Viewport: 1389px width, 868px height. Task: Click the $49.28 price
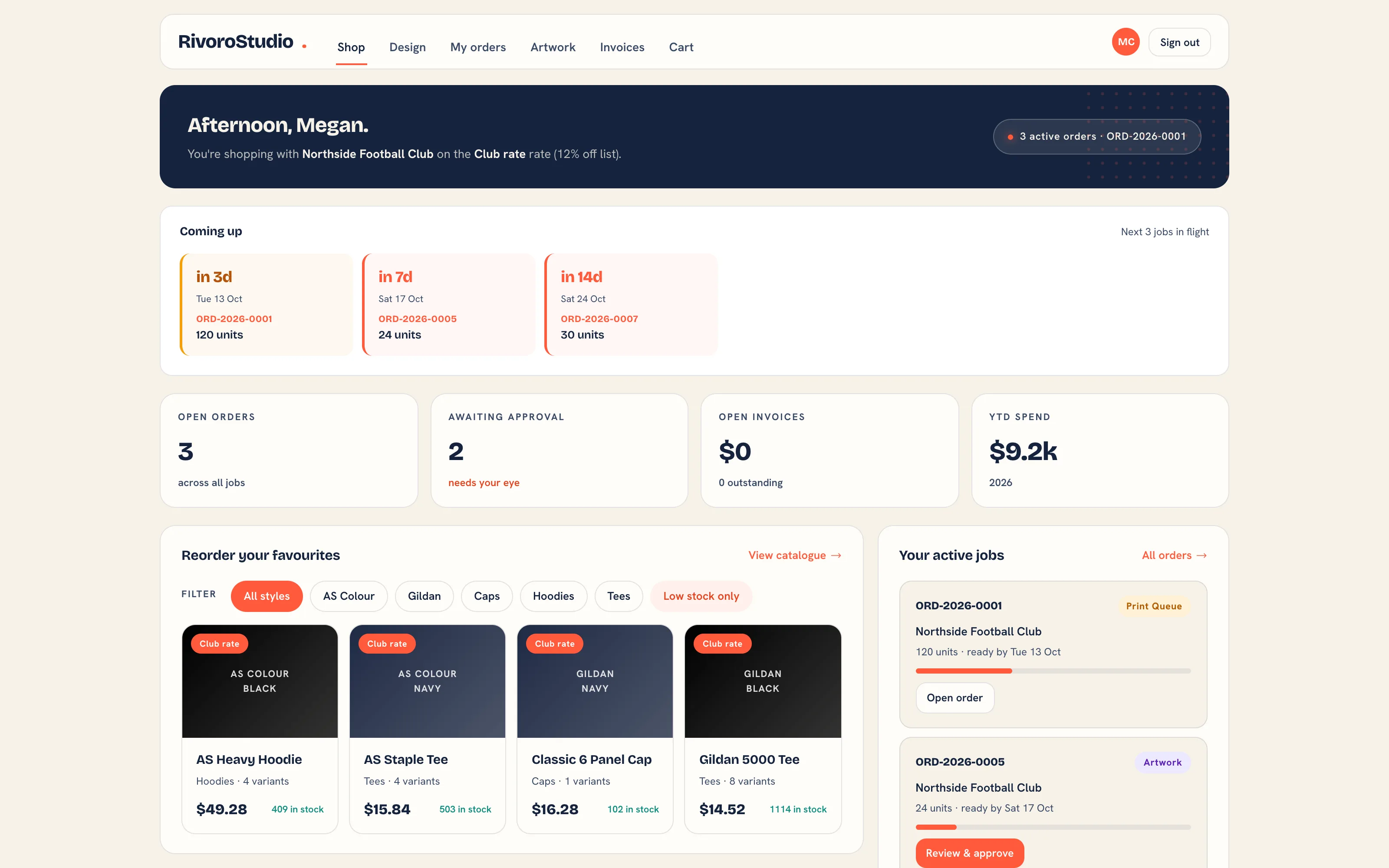tap(221, 809)
